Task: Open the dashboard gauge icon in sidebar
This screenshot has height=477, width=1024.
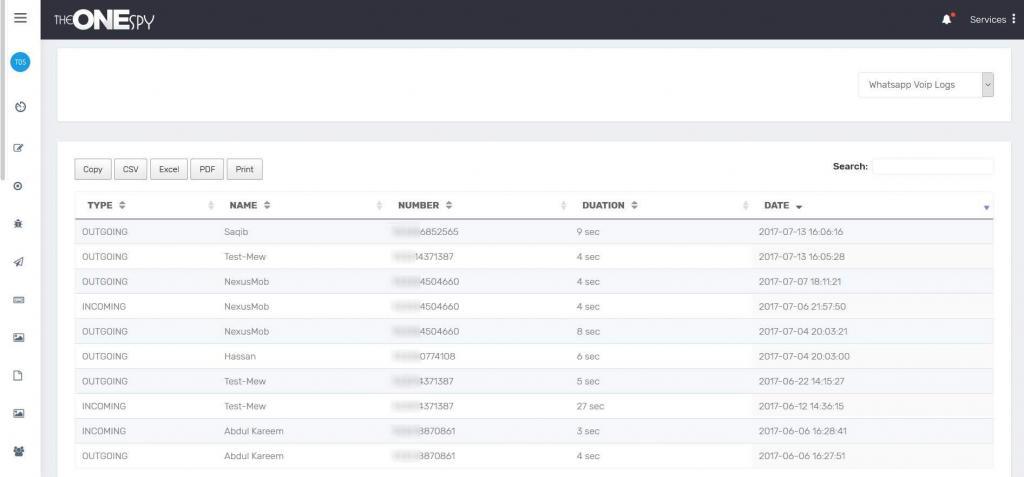Action: coord(19,106)
